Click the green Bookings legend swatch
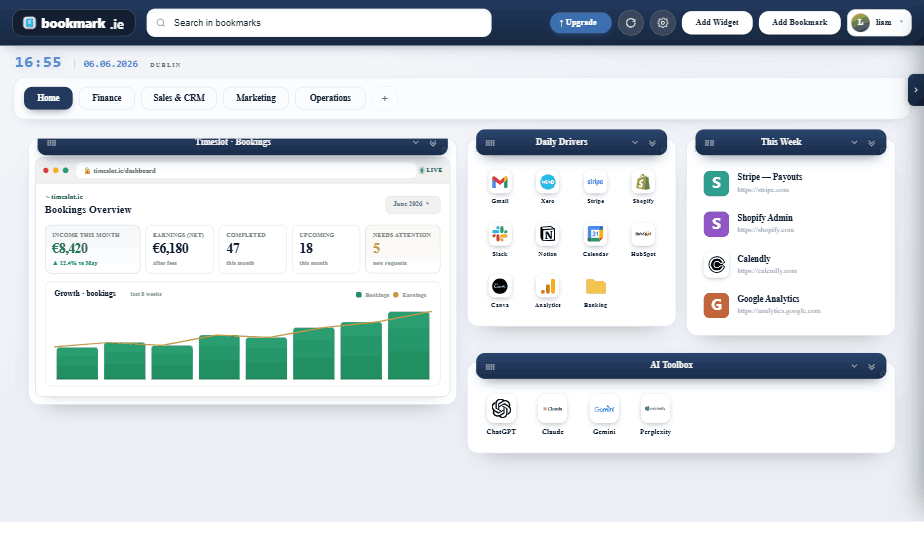Viewport: 924px width, 540px height. click(x=358, y=295)
